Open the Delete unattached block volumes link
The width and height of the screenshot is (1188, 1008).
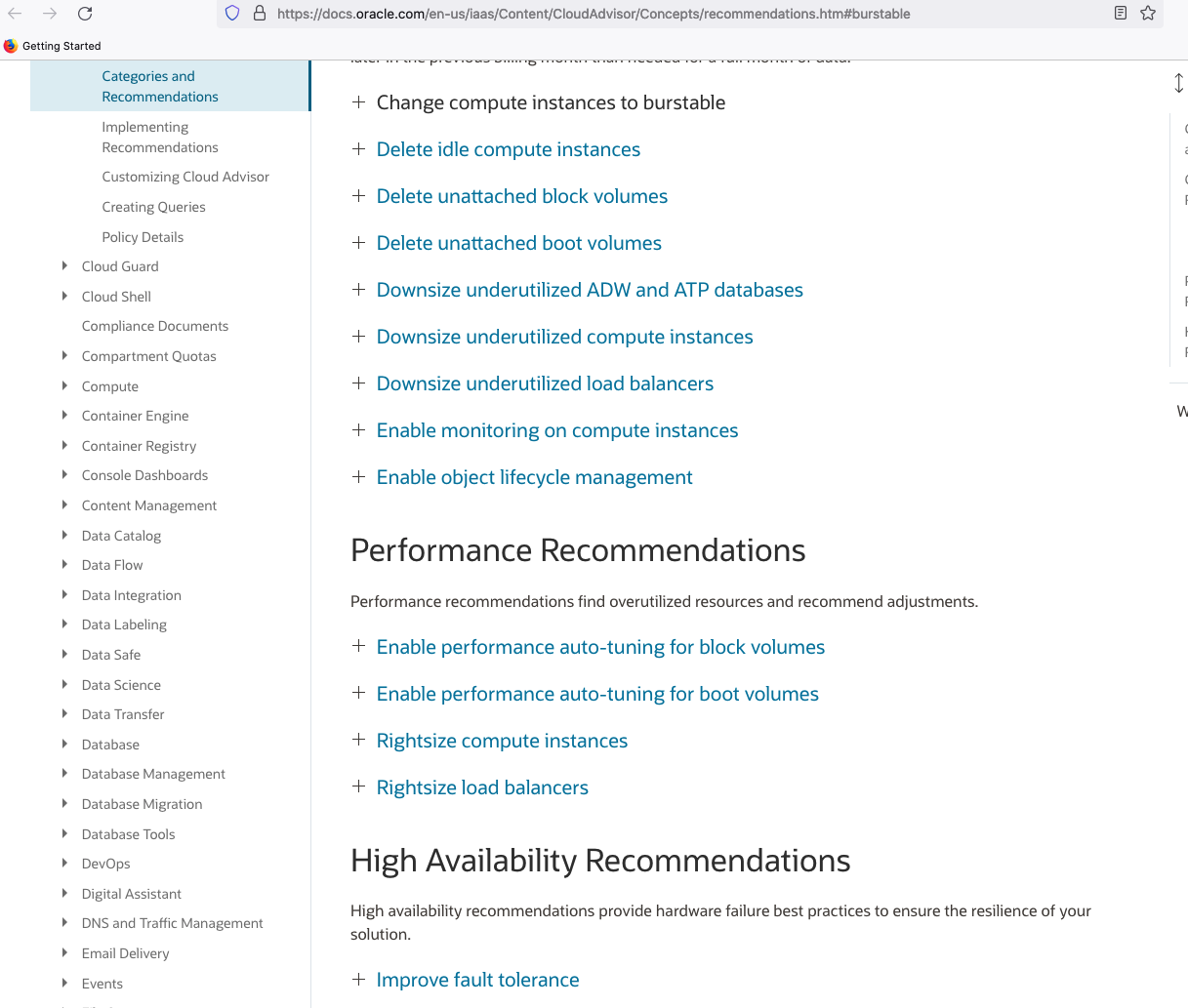(521, 195)
